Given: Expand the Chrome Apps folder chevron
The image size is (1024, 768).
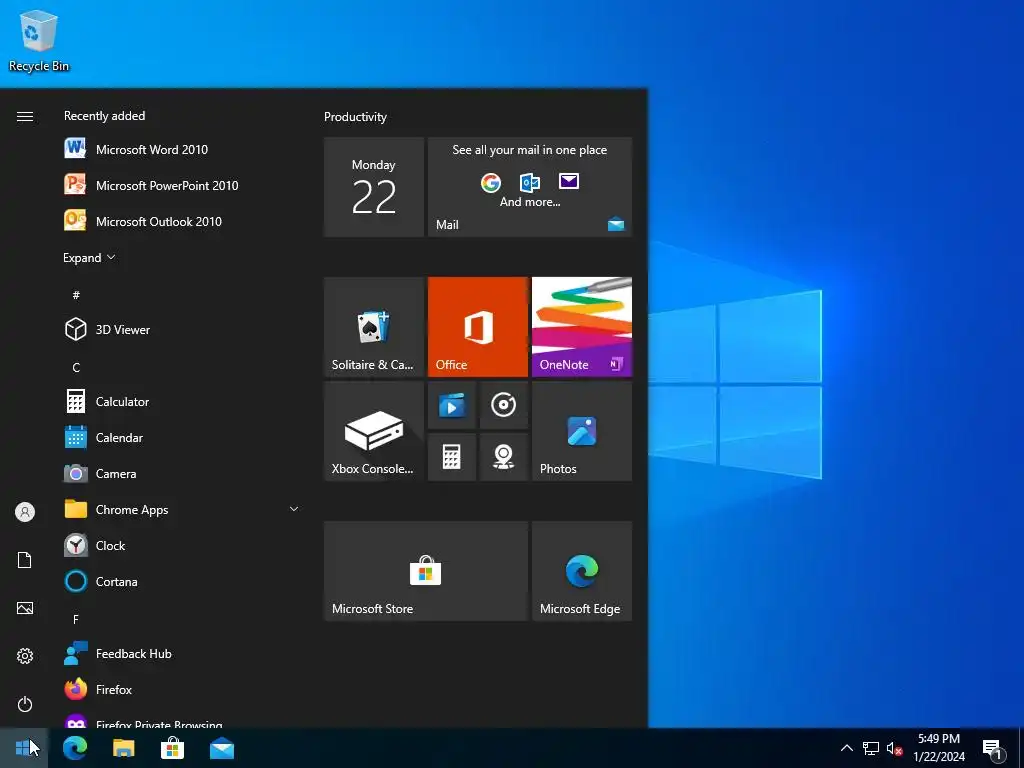Looking at the screenshot, I should [x=294, y=509].
